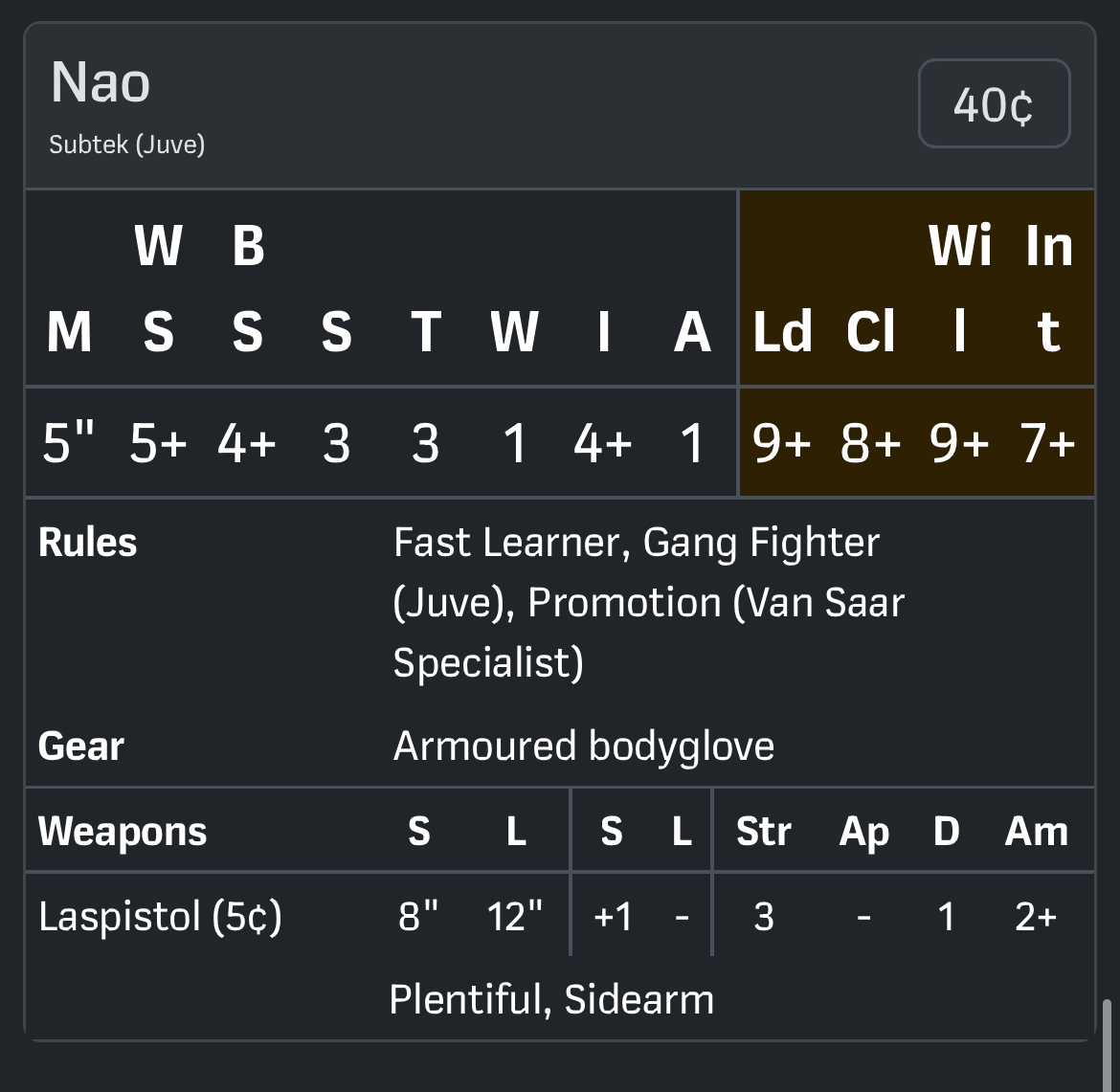Select the fighter name Nao
Screen dimensions: 1120x1092
click(101, 83)
